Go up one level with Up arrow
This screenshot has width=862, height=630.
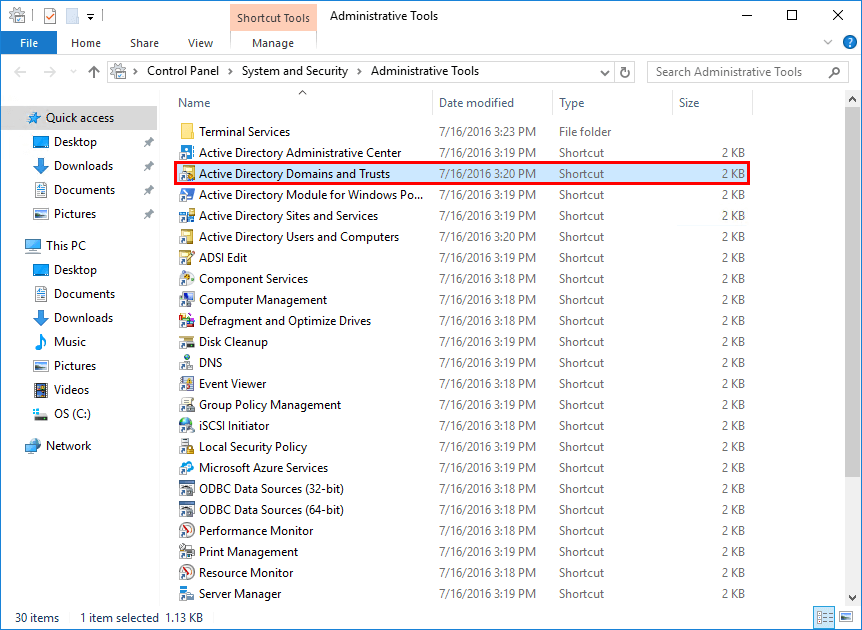pos(94,72)
